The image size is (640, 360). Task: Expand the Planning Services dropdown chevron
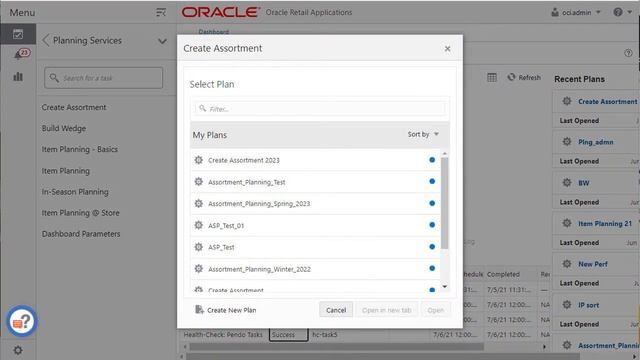162,41
